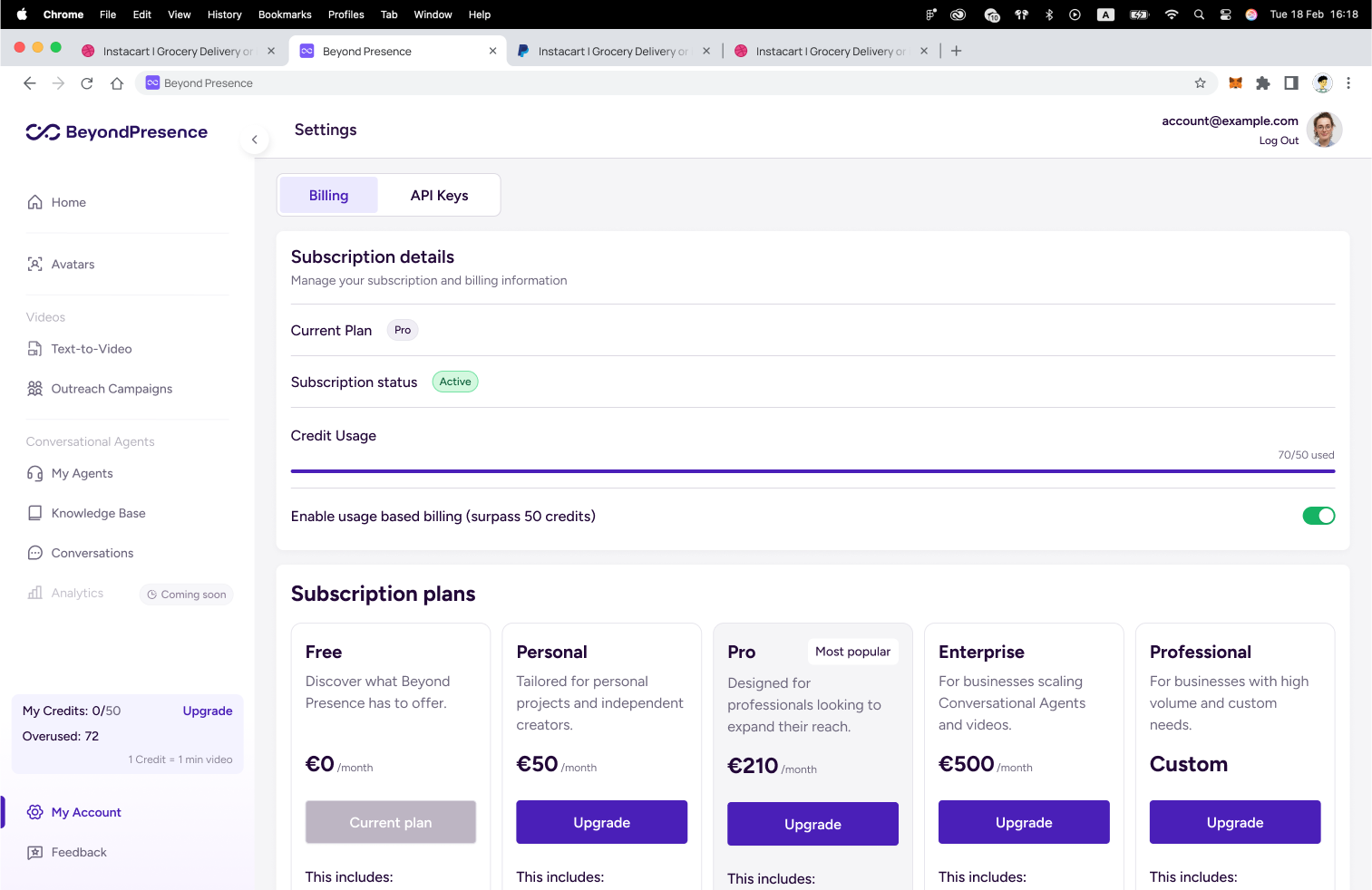Click the Coming soon badge
Image resolution: width=1372 pixels, height=890 pixels.
coord(187,595)
